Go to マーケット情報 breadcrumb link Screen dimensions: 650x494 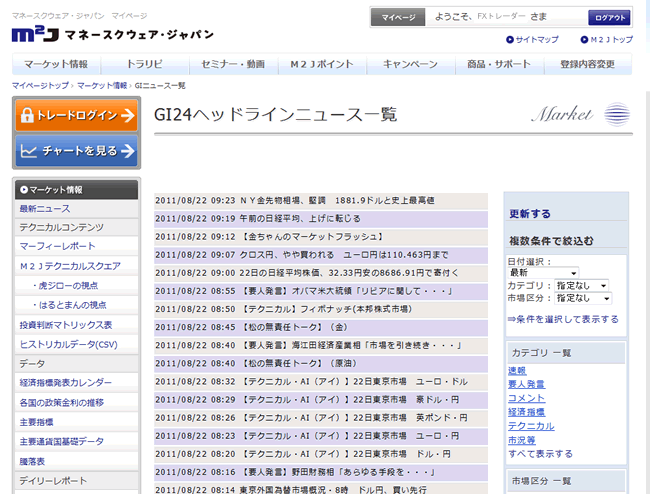click(102, 85)
